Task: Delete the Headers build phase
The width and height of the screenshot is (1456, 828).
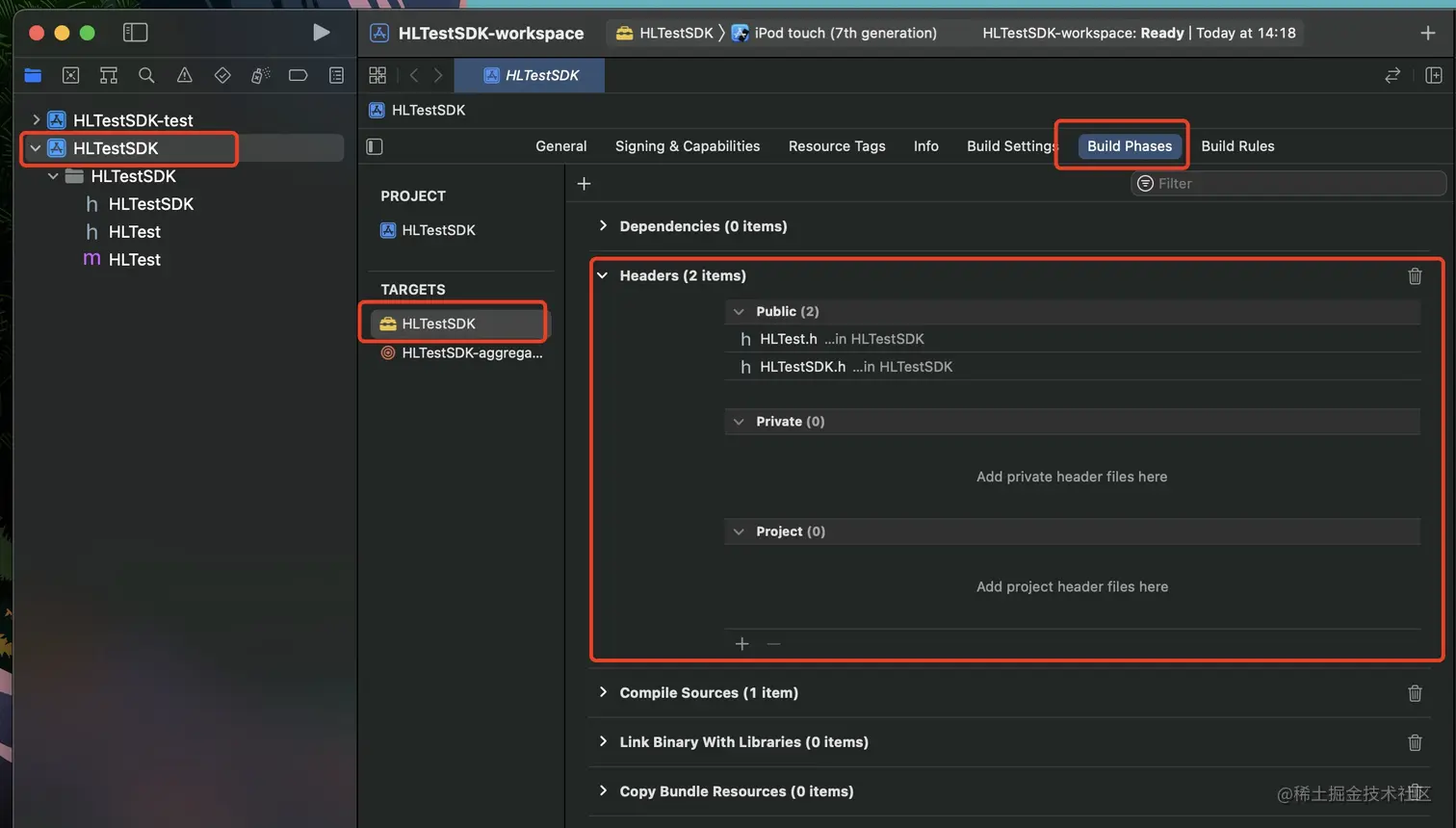Action: (x=1415, y=276)
